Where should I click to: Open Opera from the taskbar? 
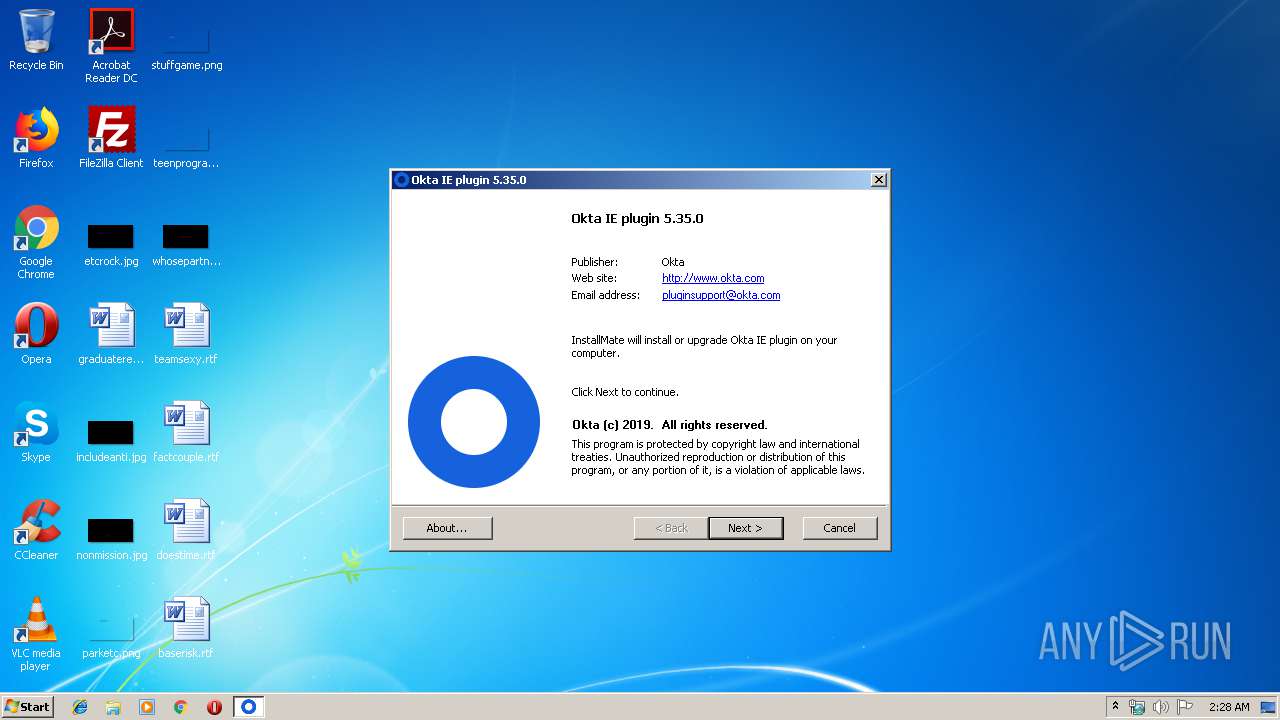coord(214,707)
